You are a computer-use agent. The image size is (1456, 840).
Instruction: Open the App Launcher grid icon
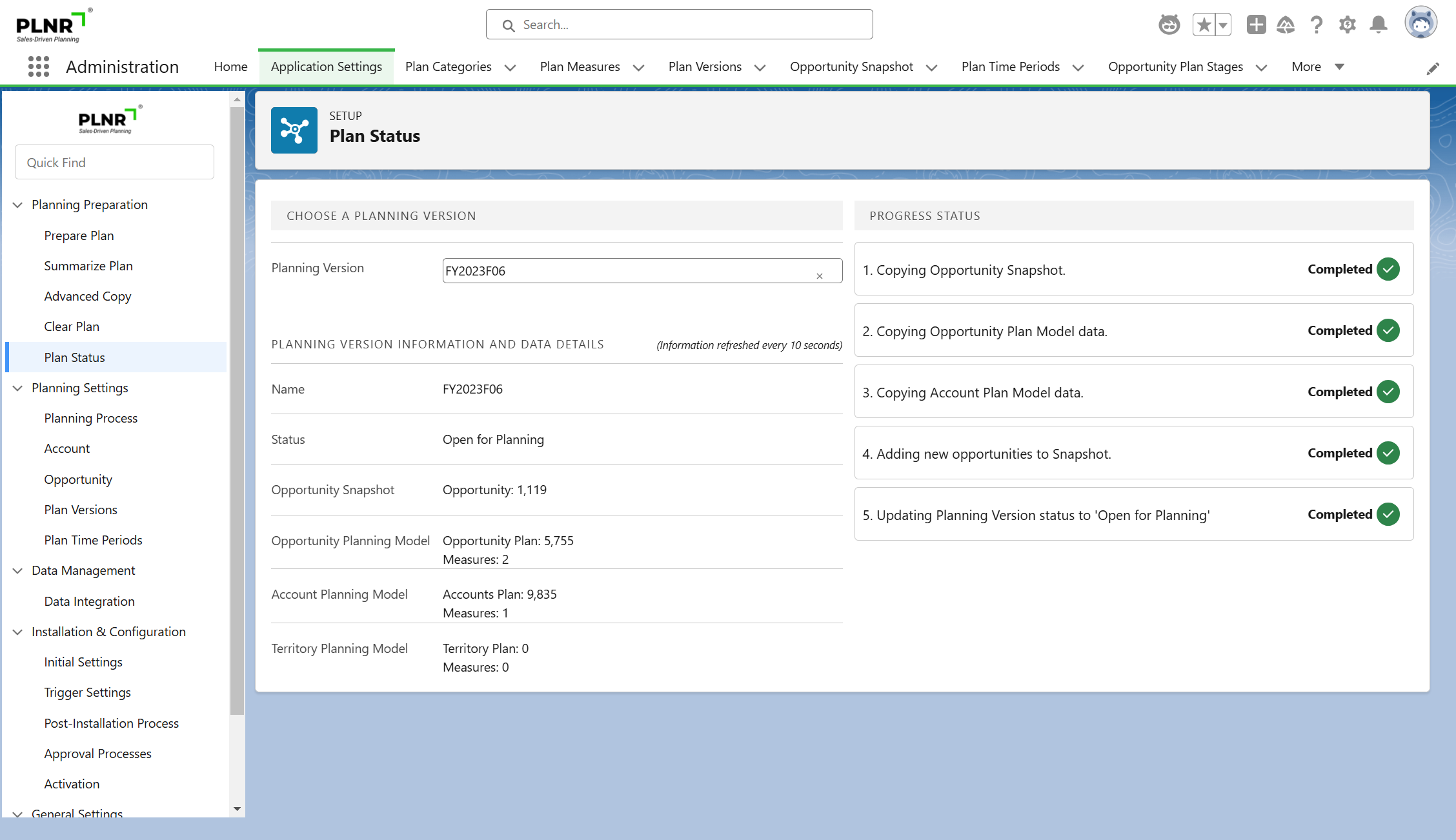click(39, 66)
